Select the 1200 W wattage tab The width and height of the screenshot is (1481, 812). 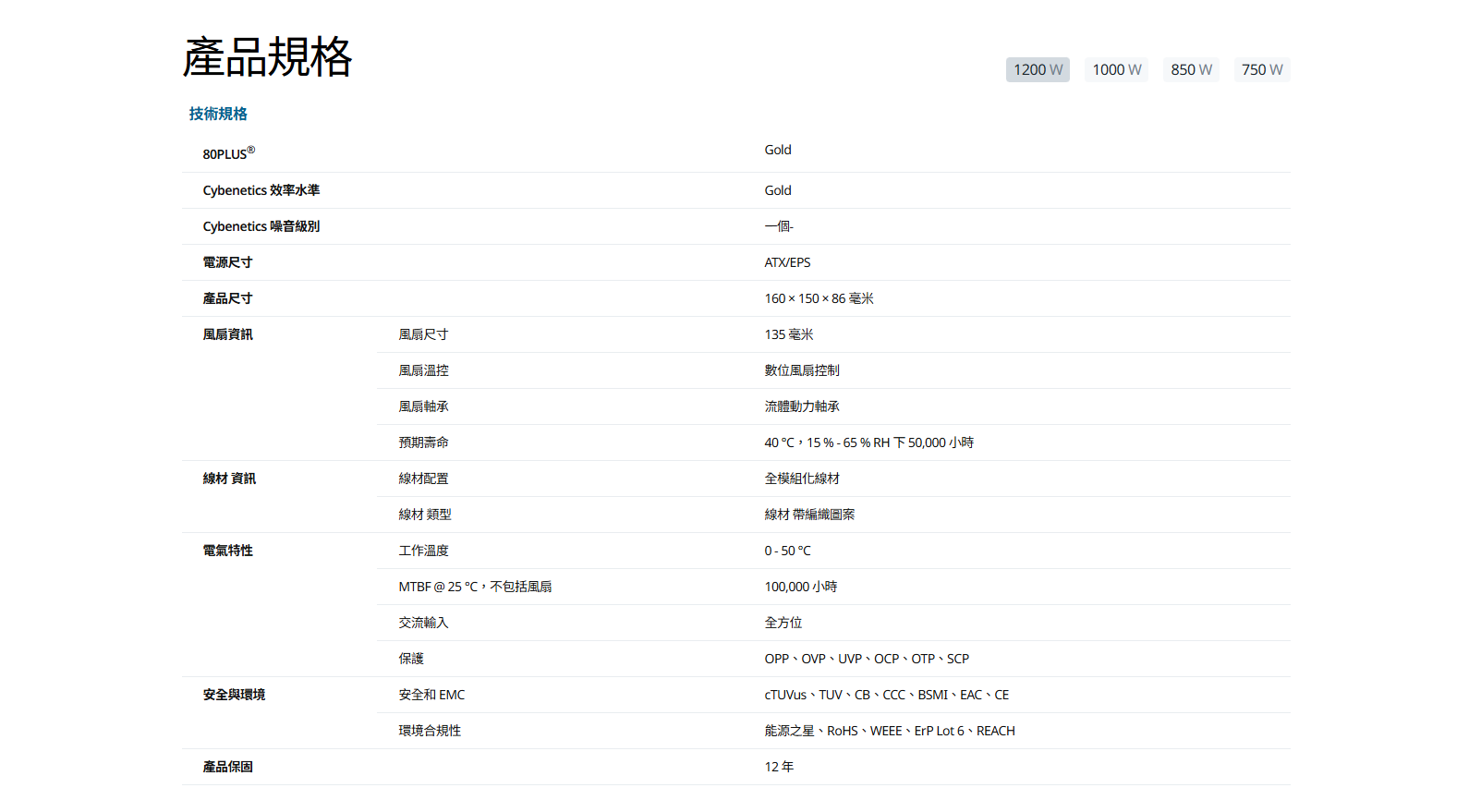coord(1038,70)
